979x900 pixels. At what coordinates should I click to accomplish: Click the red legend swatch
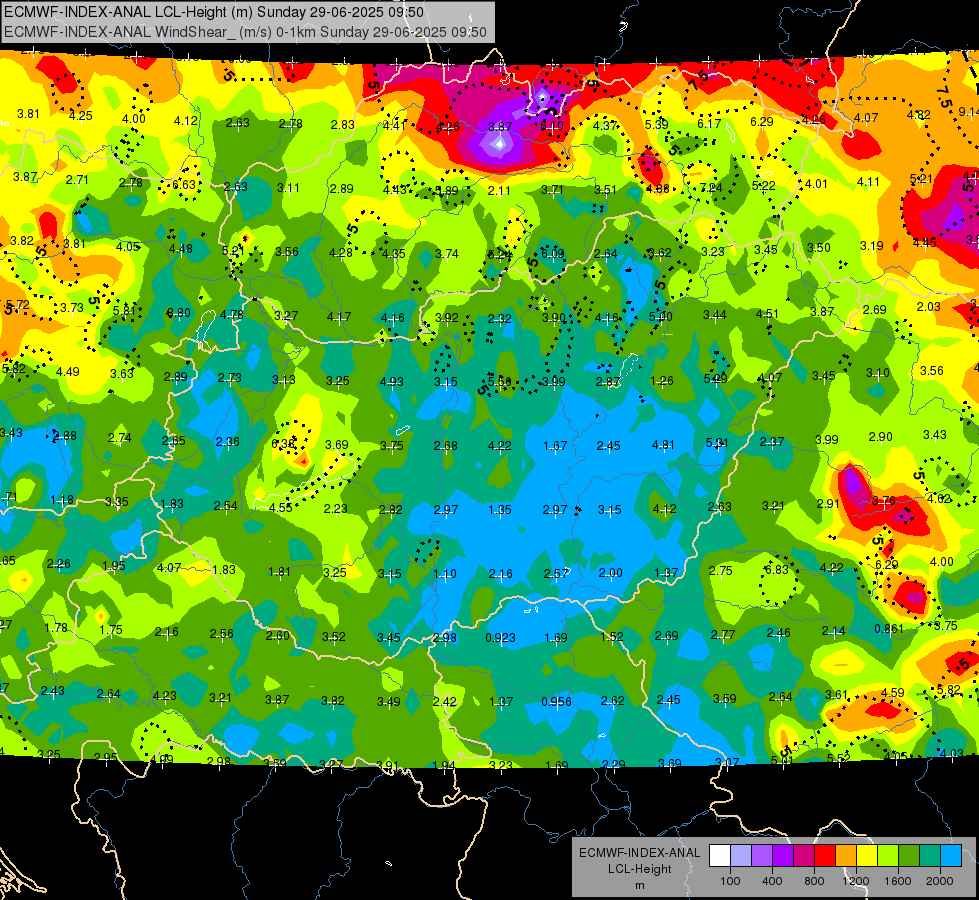coord(825,856)
